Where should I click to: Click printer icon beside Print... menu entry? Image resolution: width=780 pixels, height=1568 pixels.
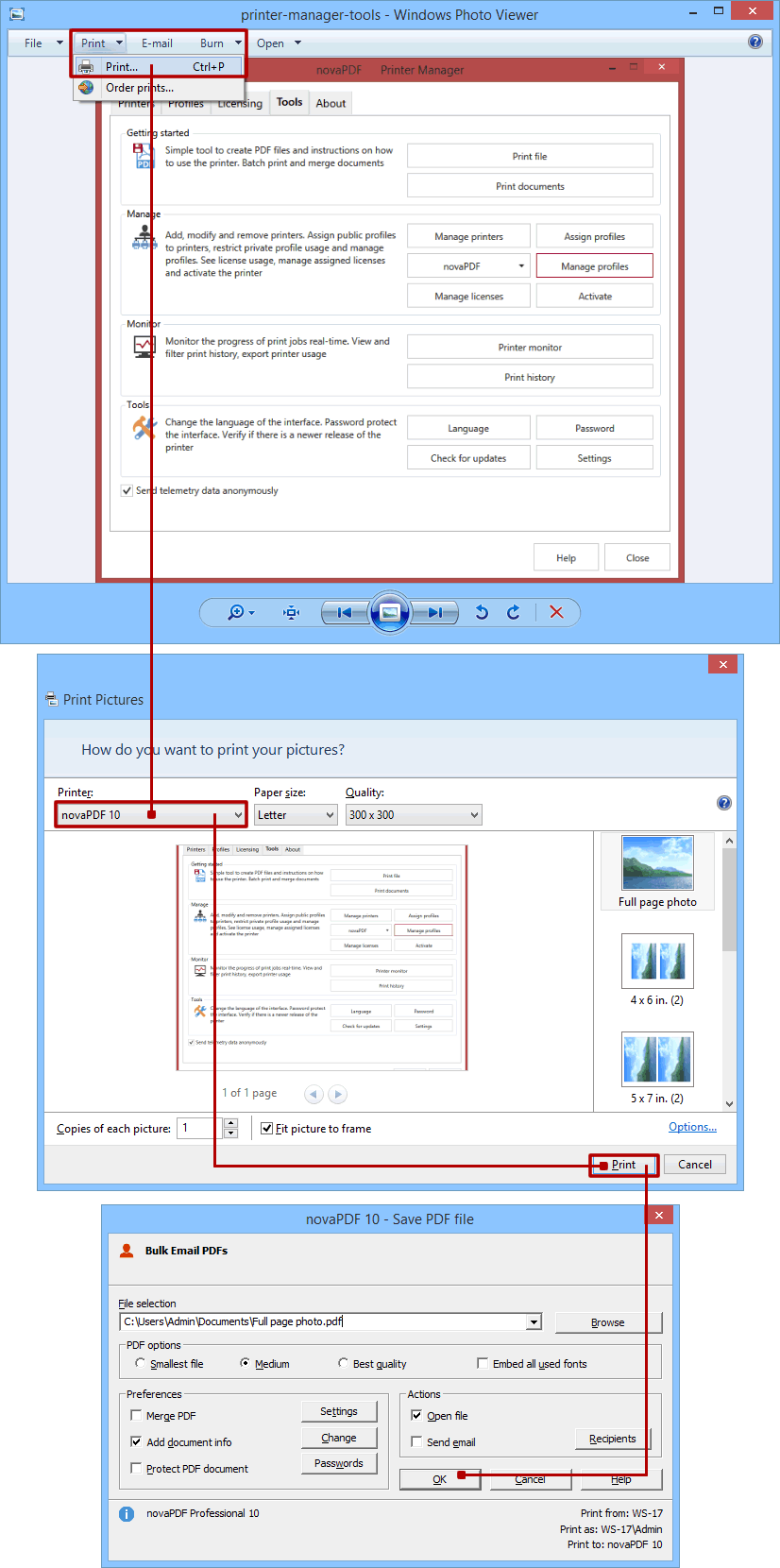(86, 67)
